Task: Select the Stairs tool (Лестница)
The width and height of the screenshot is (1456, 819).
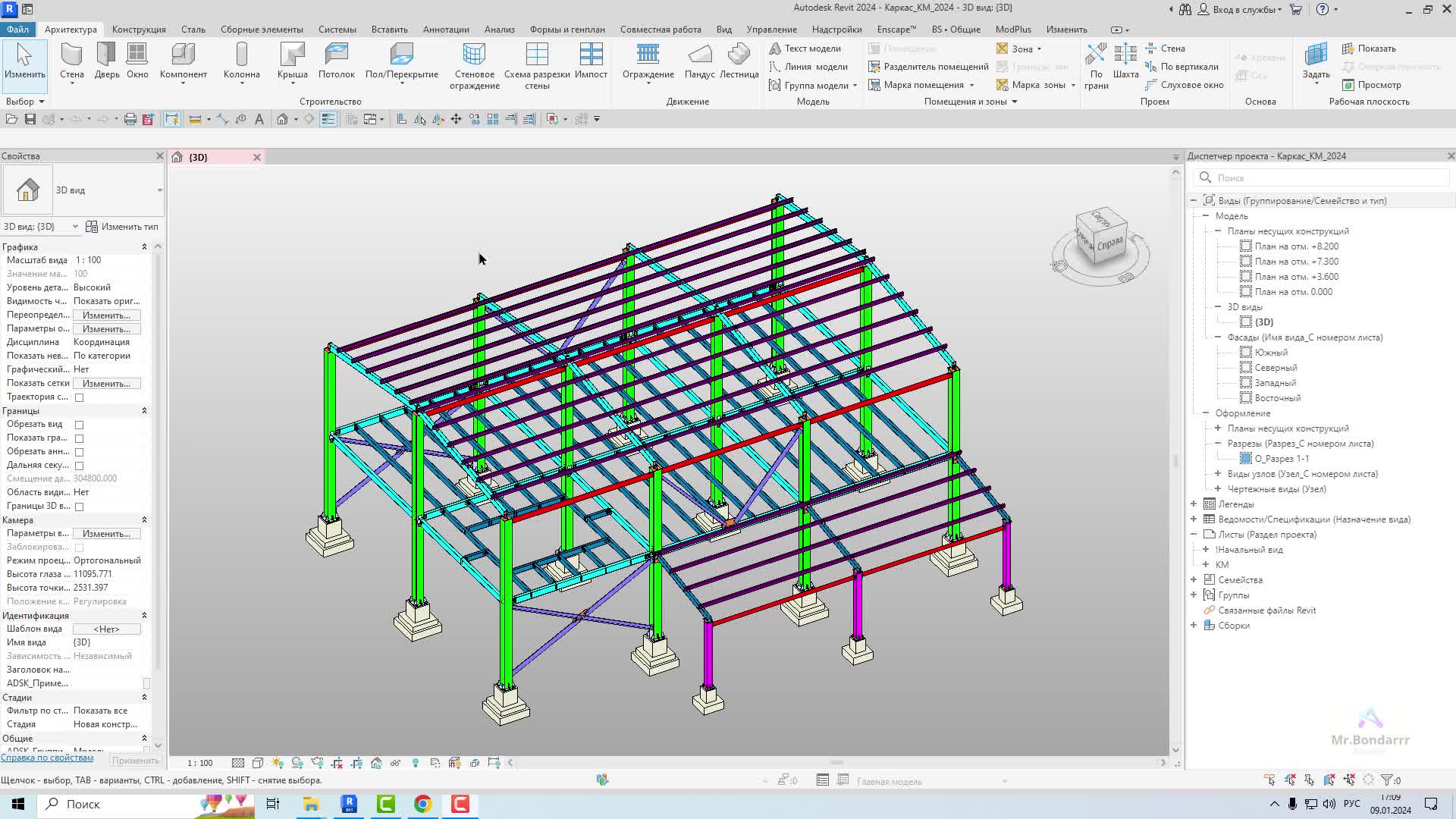Action: pyautogui.click(x=738, y=61)
